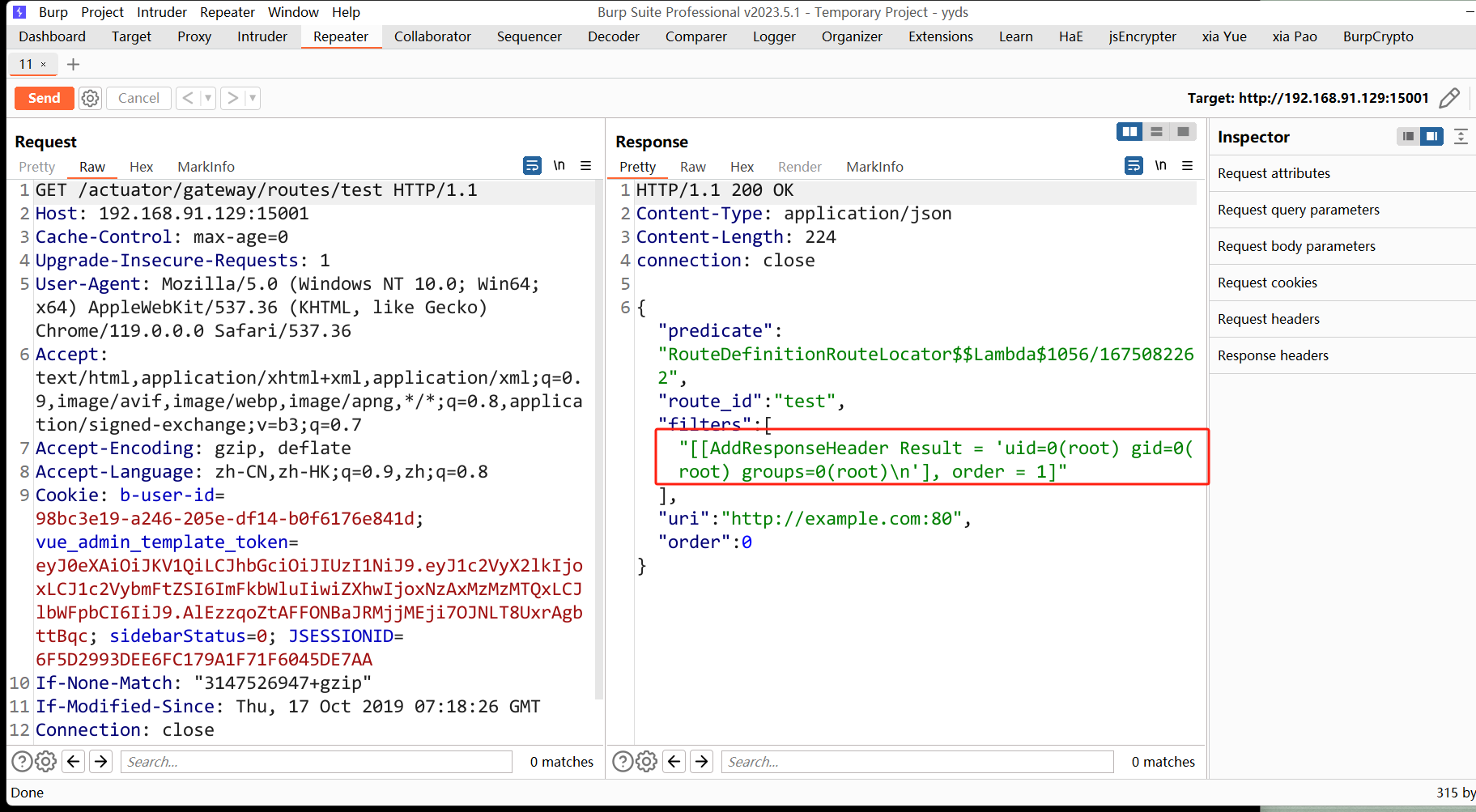Open the Burp menu
The image size is (1476, 812).
click(53, 12)
